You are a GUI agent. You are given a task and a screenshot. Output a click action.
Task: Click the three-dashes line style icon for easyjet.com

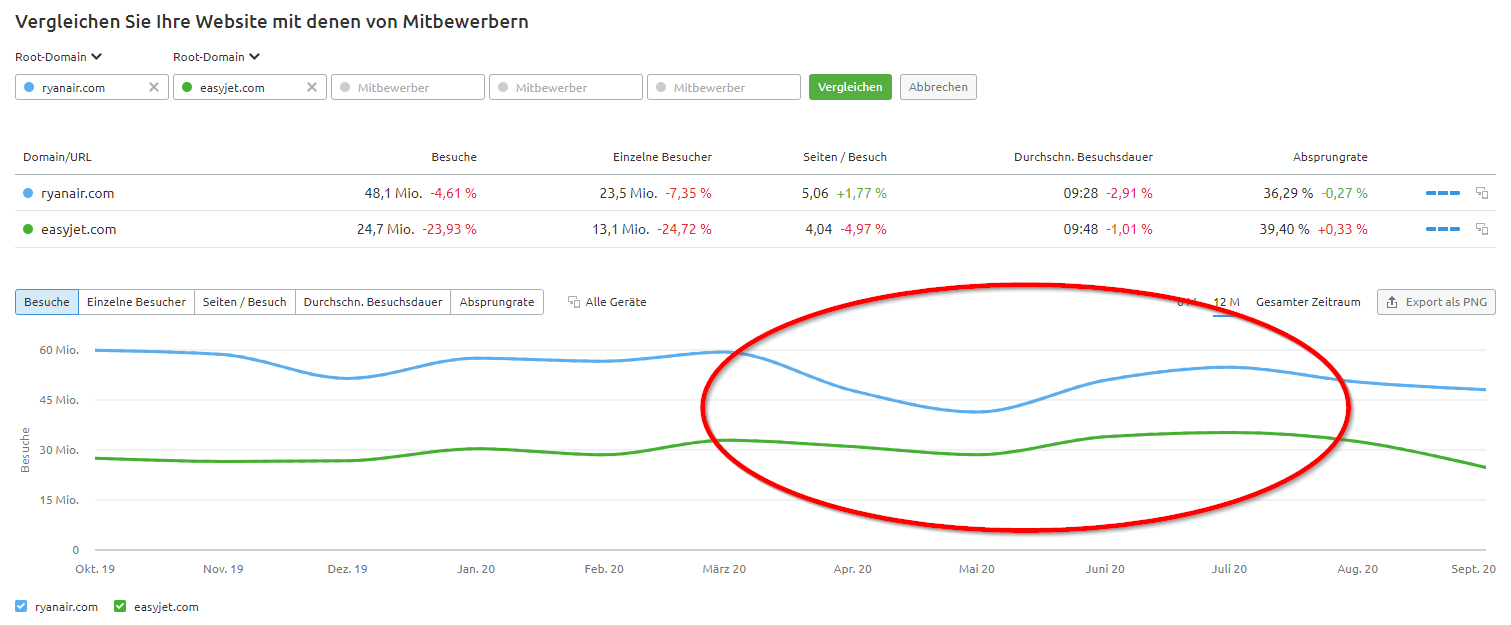click(1442, 228)
